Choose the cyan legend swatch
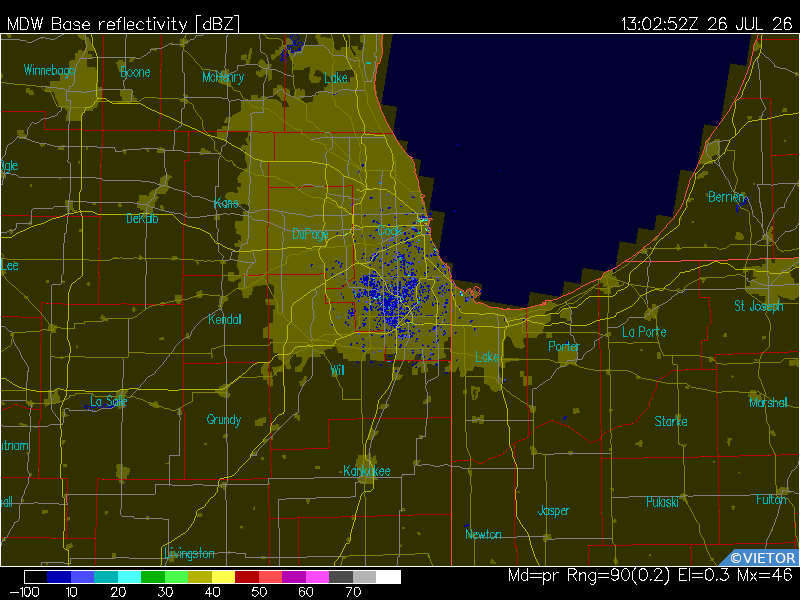The width and height of the screenshot is (800, 600). click(x=130, y=577)
